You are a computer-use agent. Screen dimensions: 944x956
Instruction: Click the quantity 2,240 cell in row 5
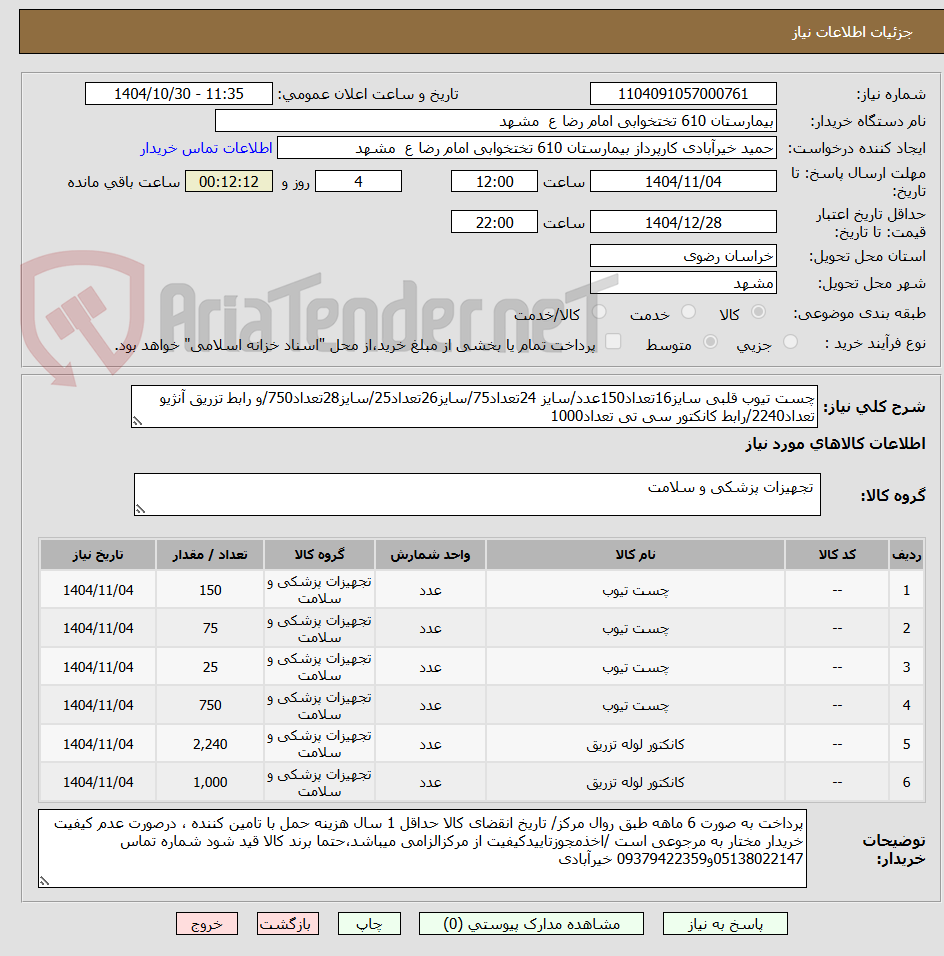tap(210, 744)
